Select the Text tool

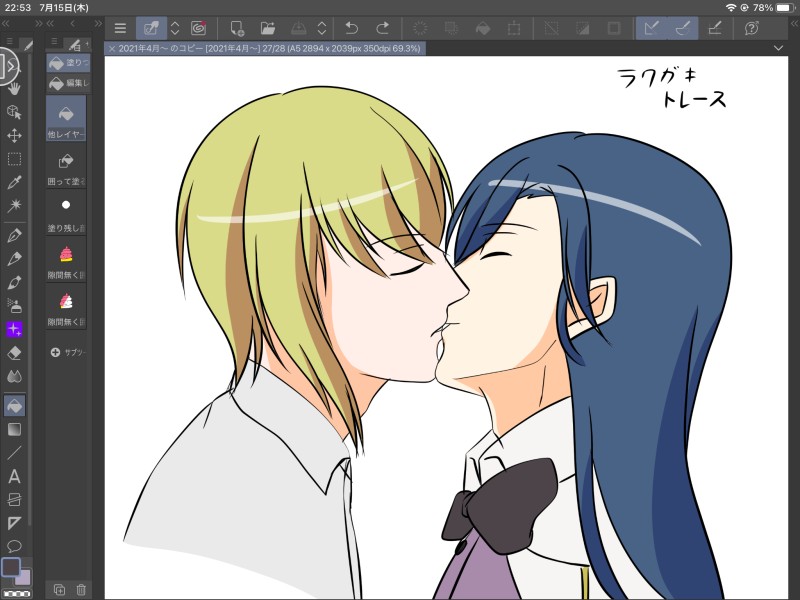pos(14,477)
